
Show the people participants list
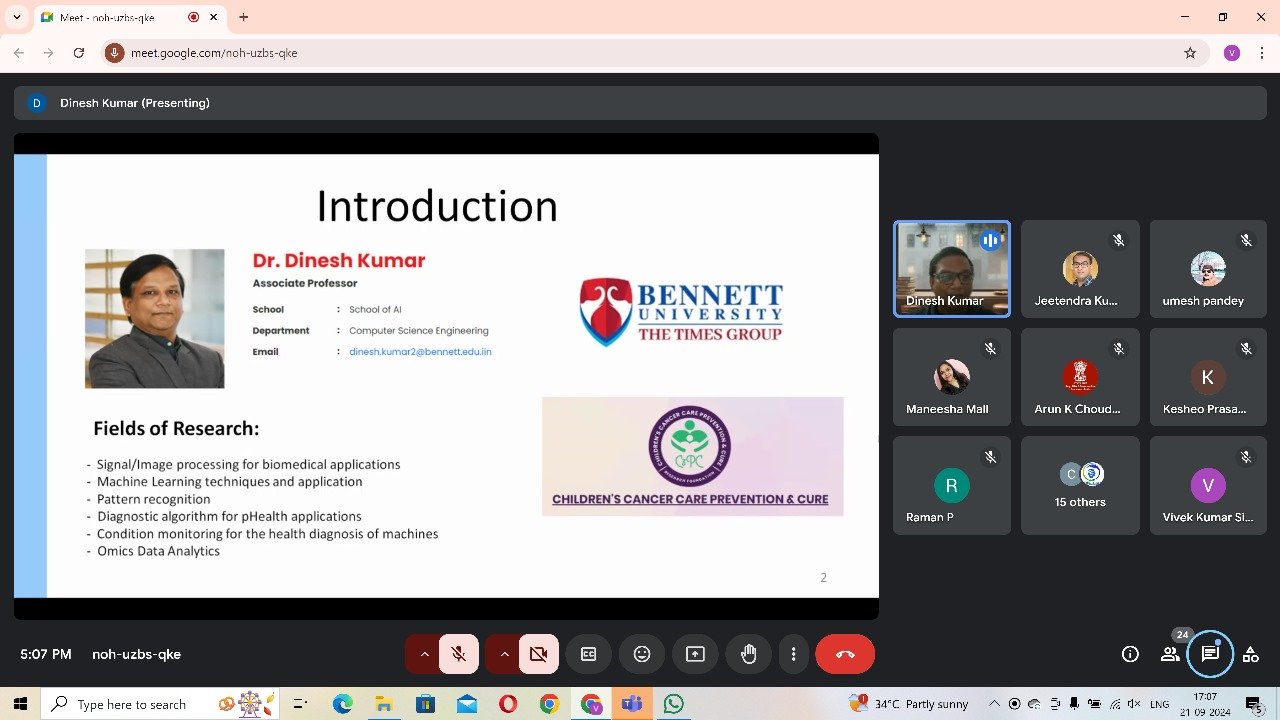(1169, 654)
